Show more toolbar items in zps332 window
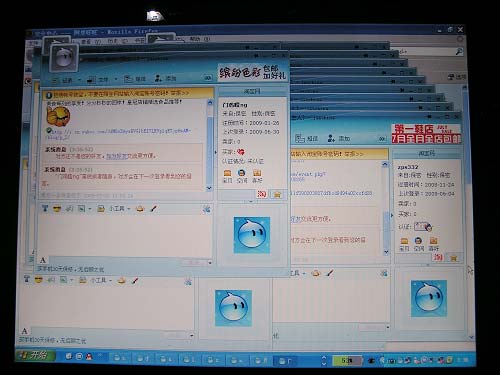The height and width of the screenshot is (375, 500). point(382,138)
